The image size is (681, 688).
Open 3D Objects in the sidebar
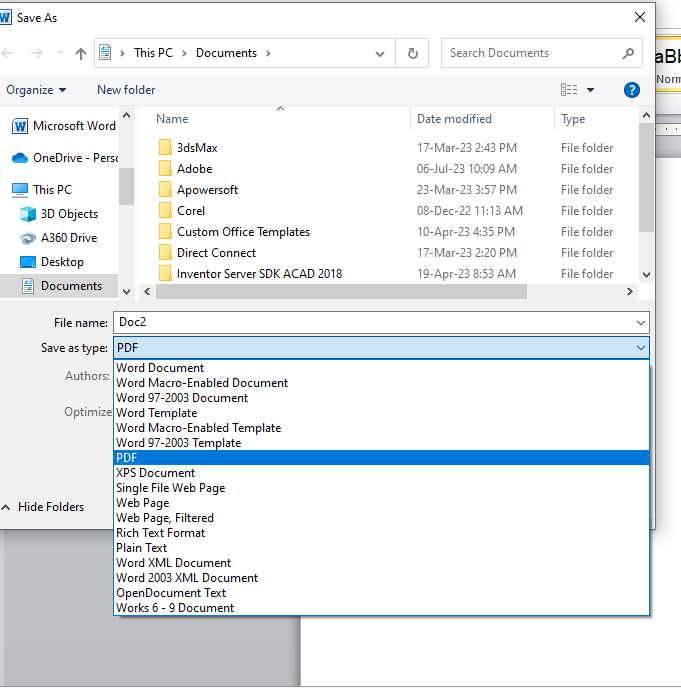click(x=69, y=214)
